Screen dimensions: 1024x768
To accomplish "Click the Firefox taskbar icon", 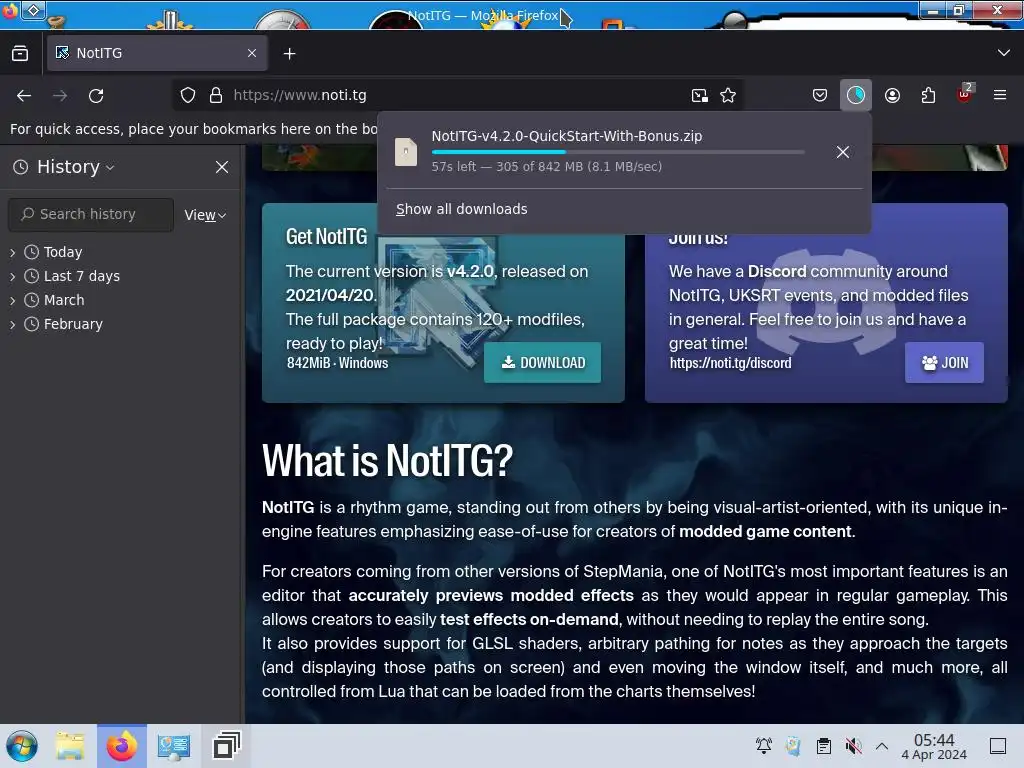I will coord(122,746).
